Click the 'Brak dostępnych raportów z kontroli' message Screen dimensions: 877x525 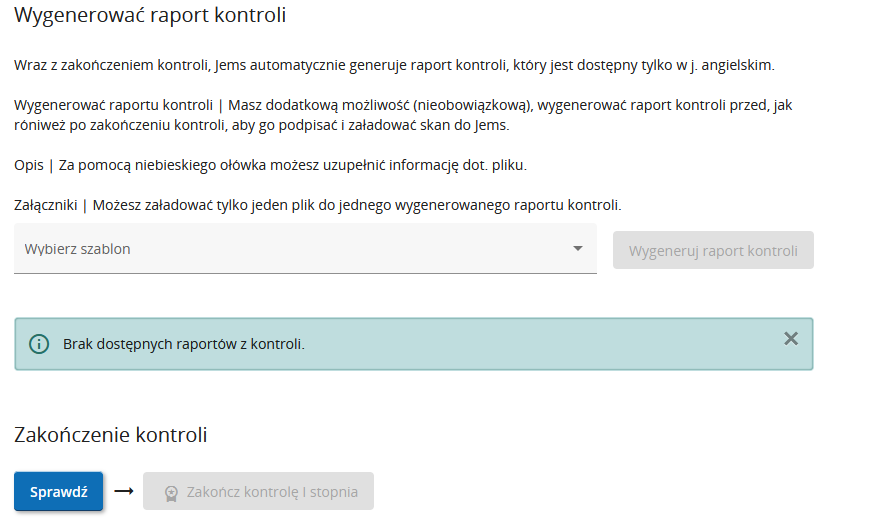[x=183, y=344]
